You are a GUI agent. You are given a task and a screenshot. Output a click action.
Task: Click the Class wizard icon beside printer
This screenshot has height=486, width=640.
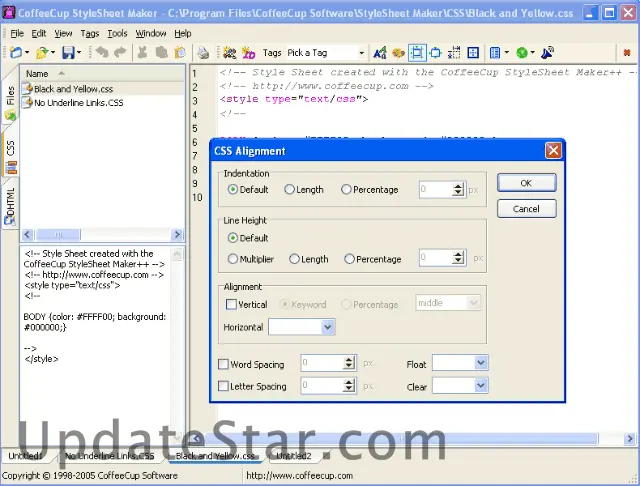(x=230, y=53)
